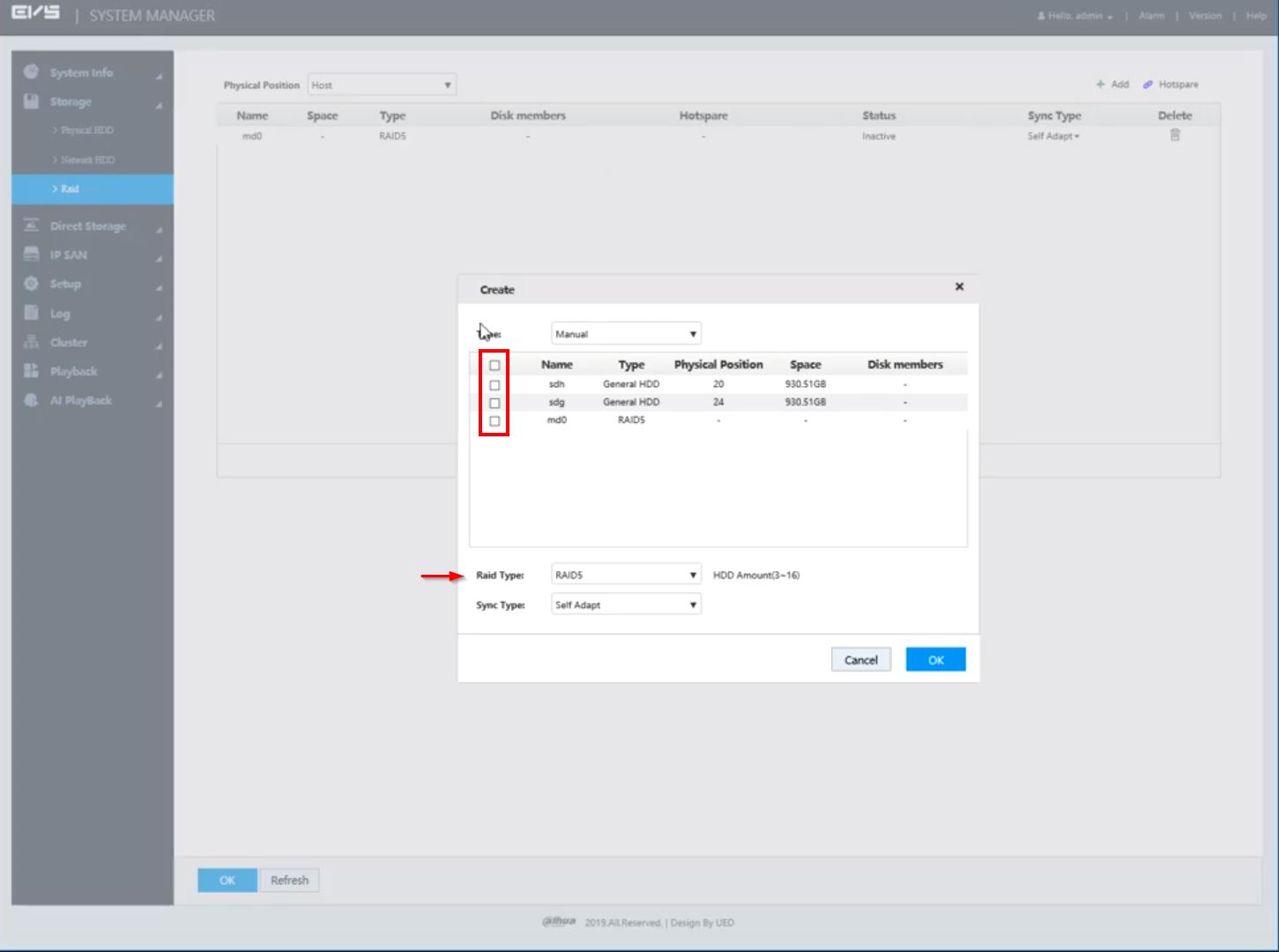Expand the Direct Storage menu arrow
Screen dimensions: 1279x952
point(160,229)
